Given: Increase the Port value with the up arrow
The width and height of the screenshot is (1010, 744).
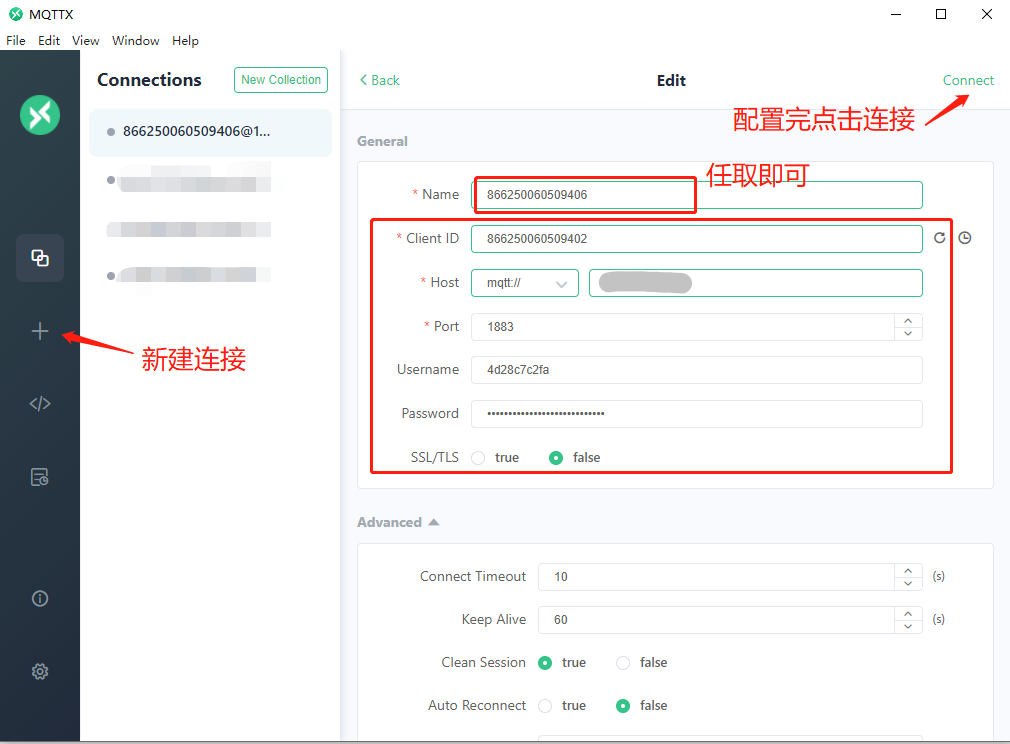Looking at the screenshot, I should click(x=908, y=320).
